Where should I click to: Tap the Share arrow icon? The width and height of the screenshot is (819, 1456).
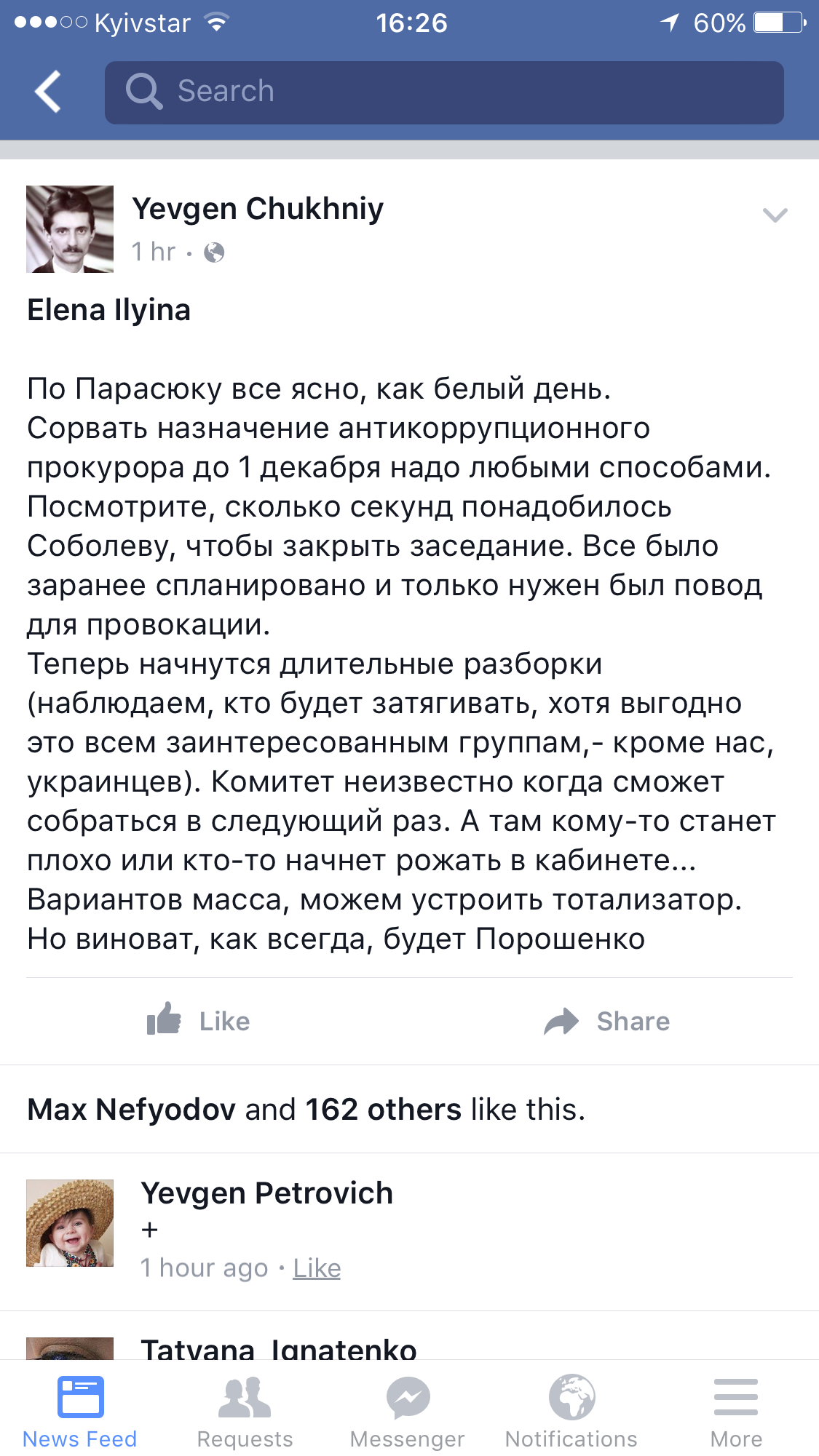tap(561, 1021)
